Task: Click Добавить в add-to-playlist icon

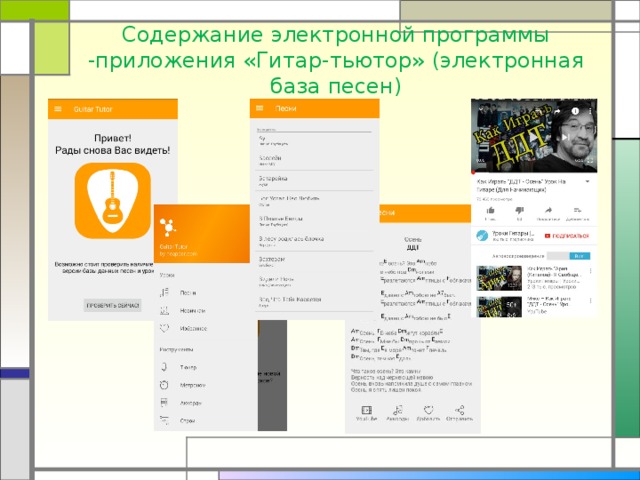Action: [x=577, y=211]
